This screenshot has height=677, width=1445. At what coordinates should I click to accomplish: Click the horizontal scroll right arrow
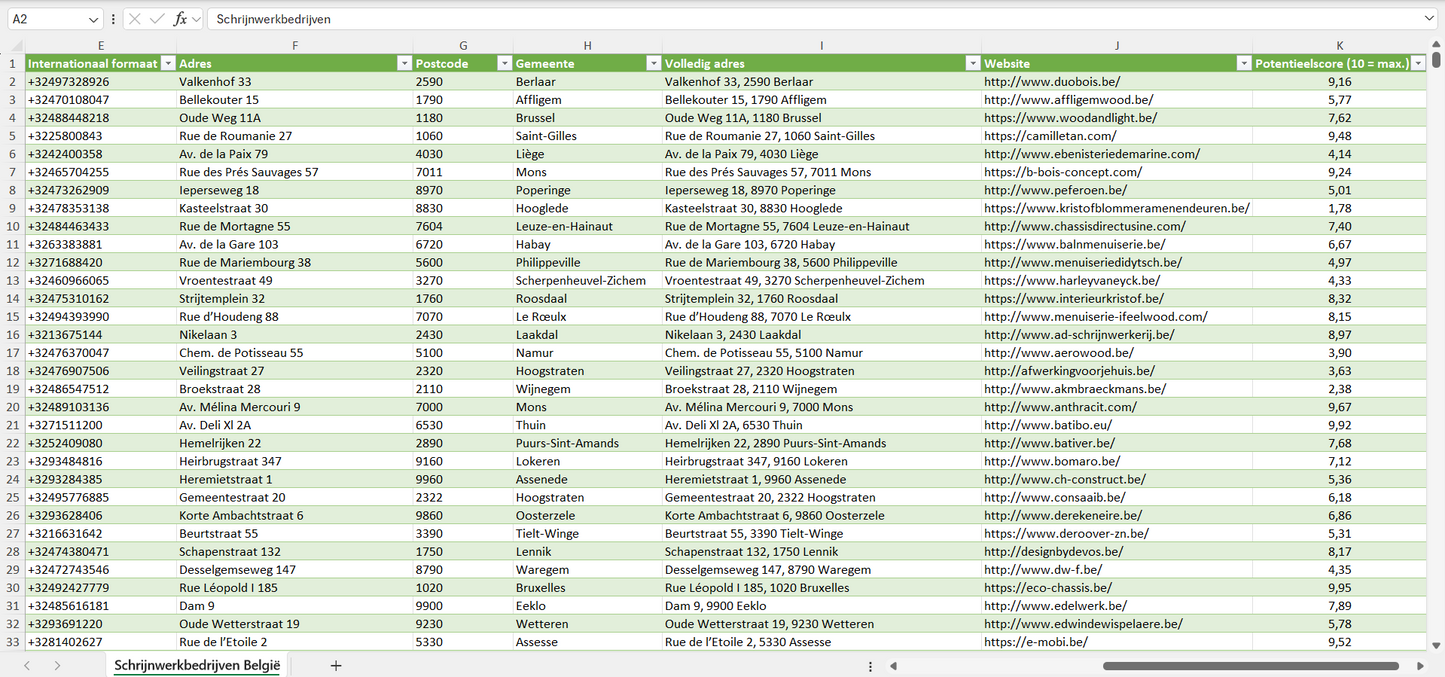(x=1420, y=666)
